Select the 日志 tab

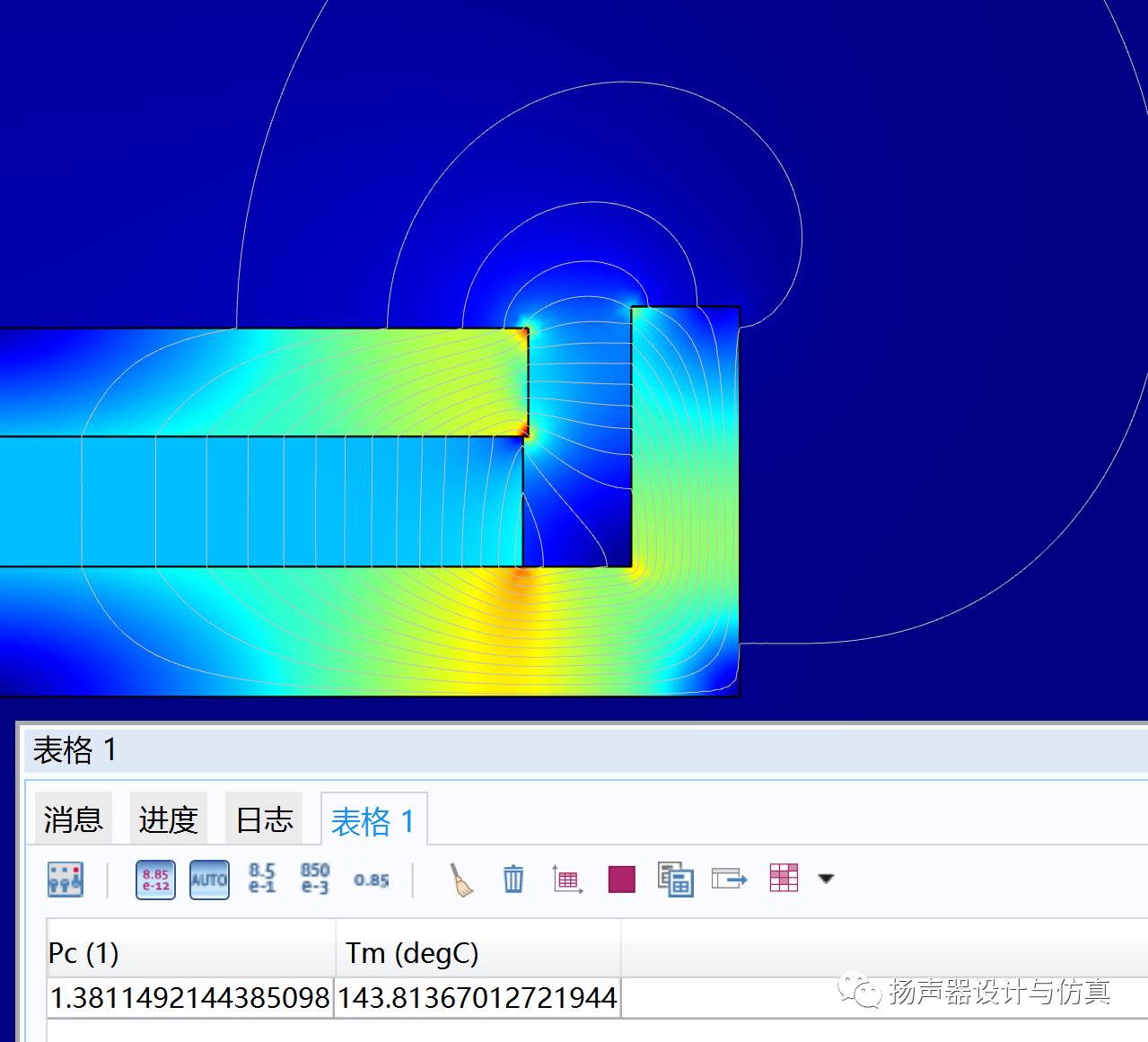264,819
